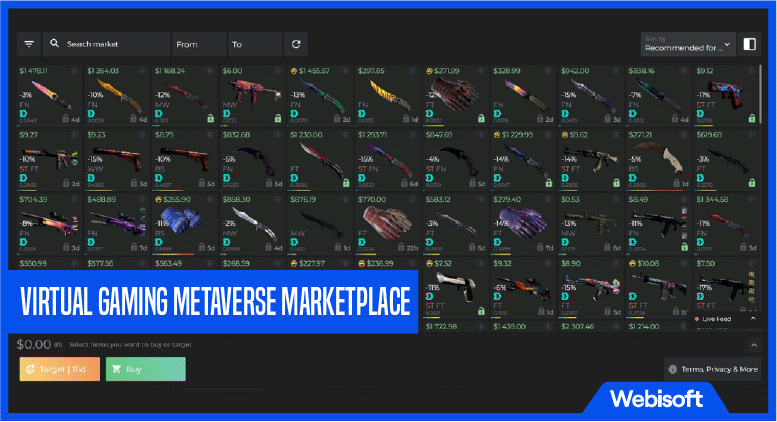Image resolution: width=777 pixels, height=422 pixels.
Task: Expand the Live Feed panel
Action: (x=753, y=318)
